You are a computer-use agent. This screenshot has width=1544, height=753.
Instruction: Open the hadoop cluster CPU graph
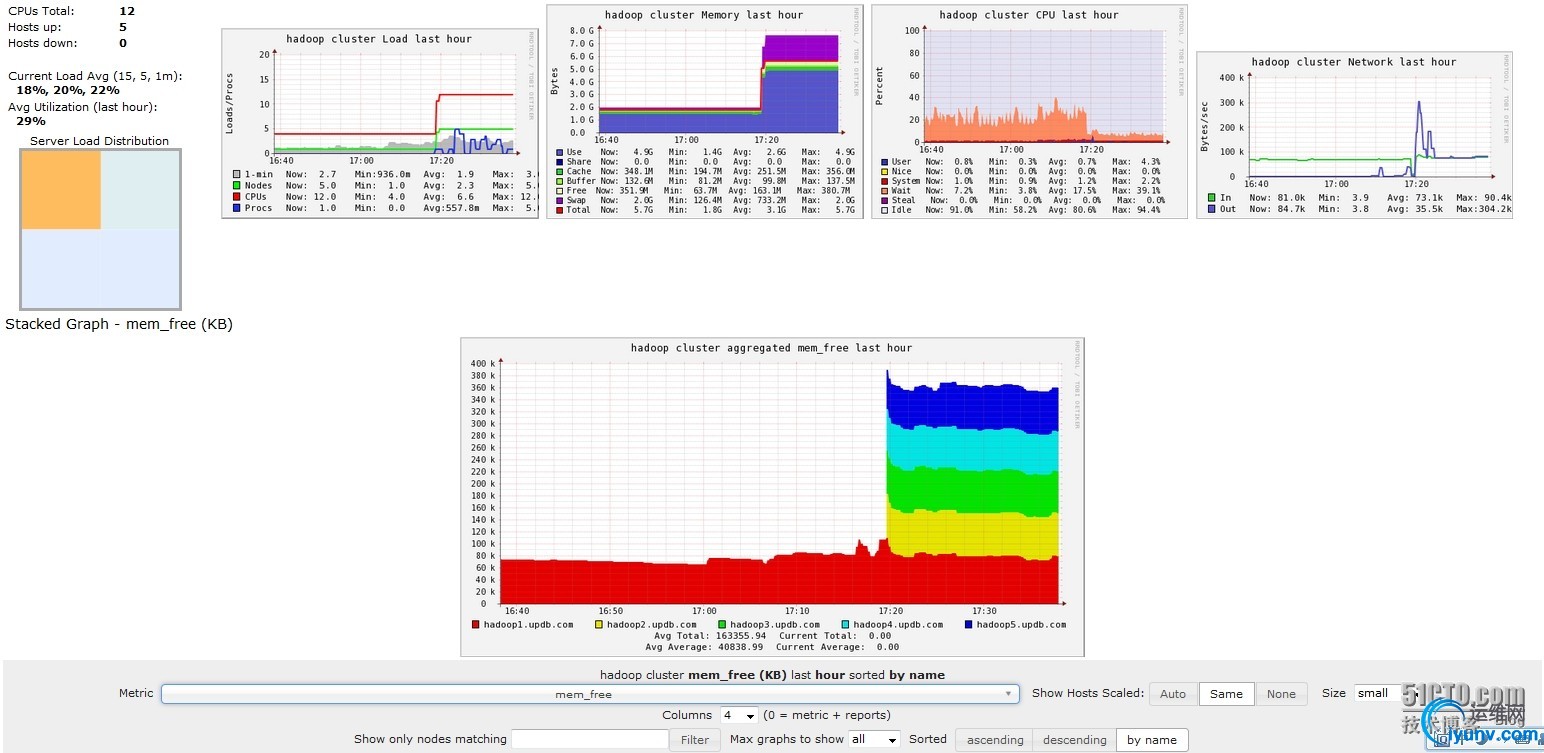point(1029,111)
